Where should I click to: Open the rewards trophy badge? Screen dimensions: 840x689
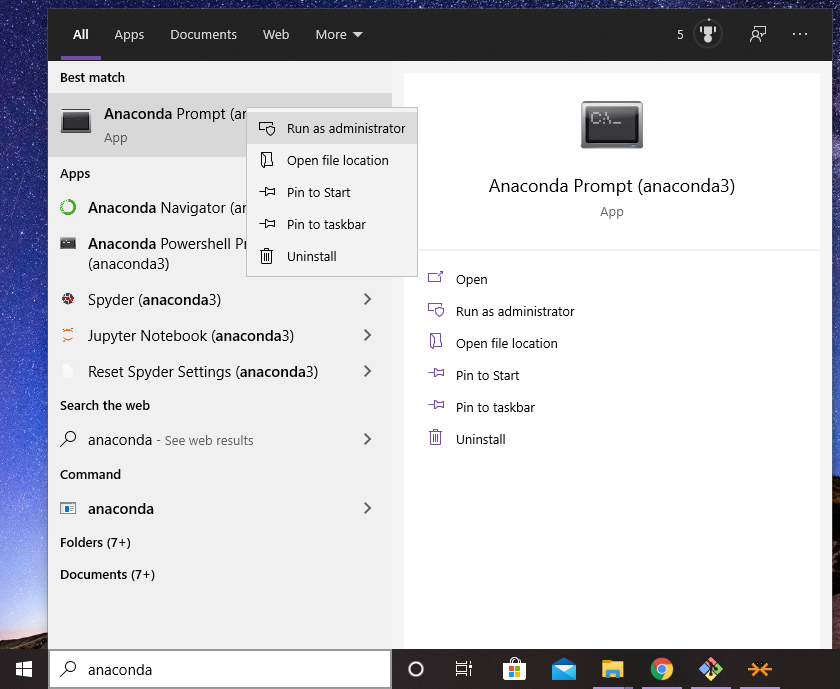click(x=708, y=34)
